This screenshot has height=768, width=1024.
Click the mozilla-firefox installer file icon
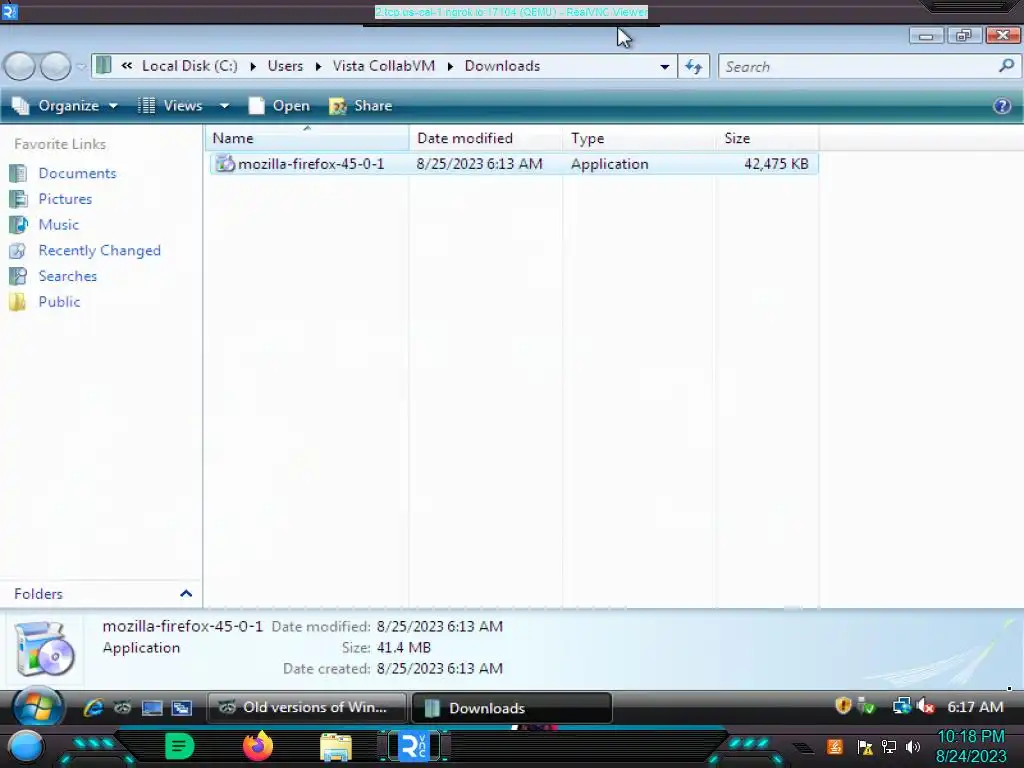pos(225,163)
